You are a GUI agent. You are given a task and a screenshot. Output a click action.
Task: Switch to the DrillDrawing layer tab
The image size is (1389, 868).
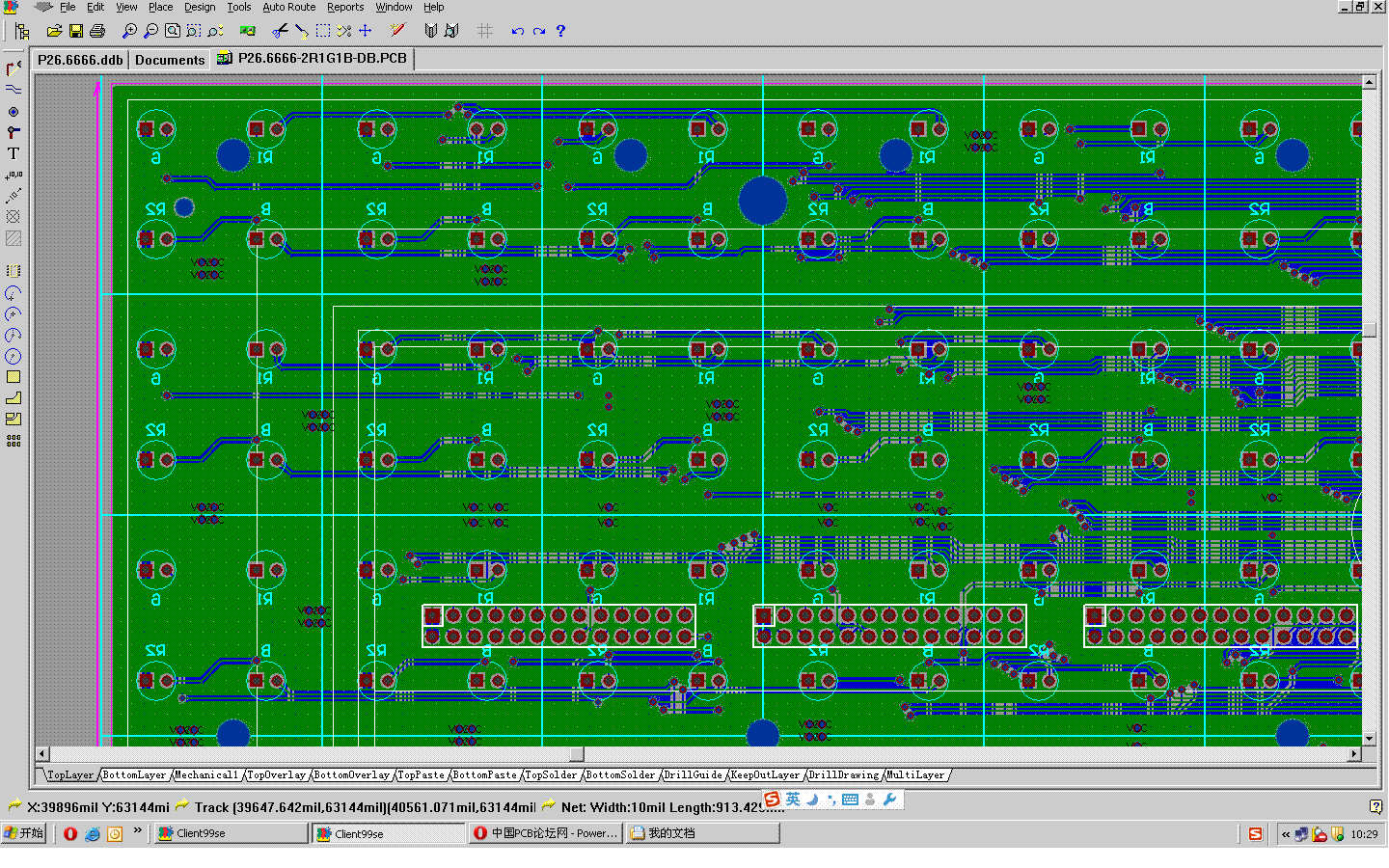(x=844, y=774)
